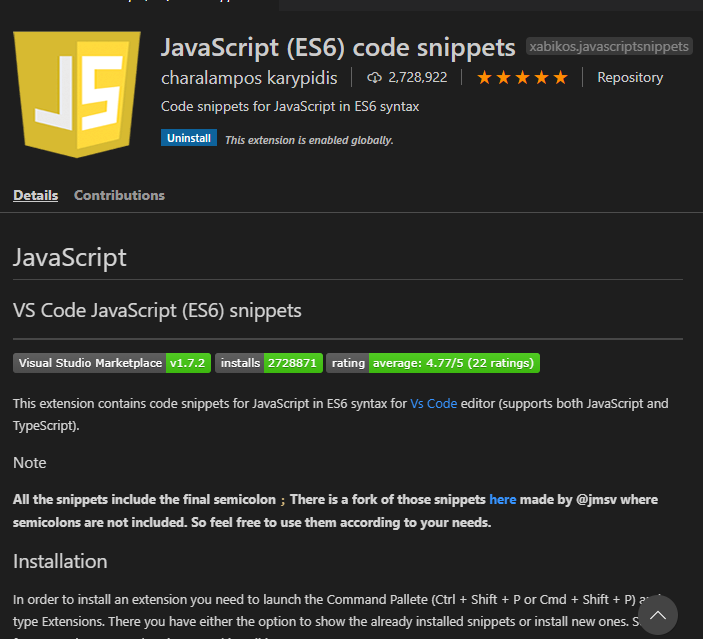Click the rating average 4.77/5 badge
The image size is (703, 639).
point(433,363)
